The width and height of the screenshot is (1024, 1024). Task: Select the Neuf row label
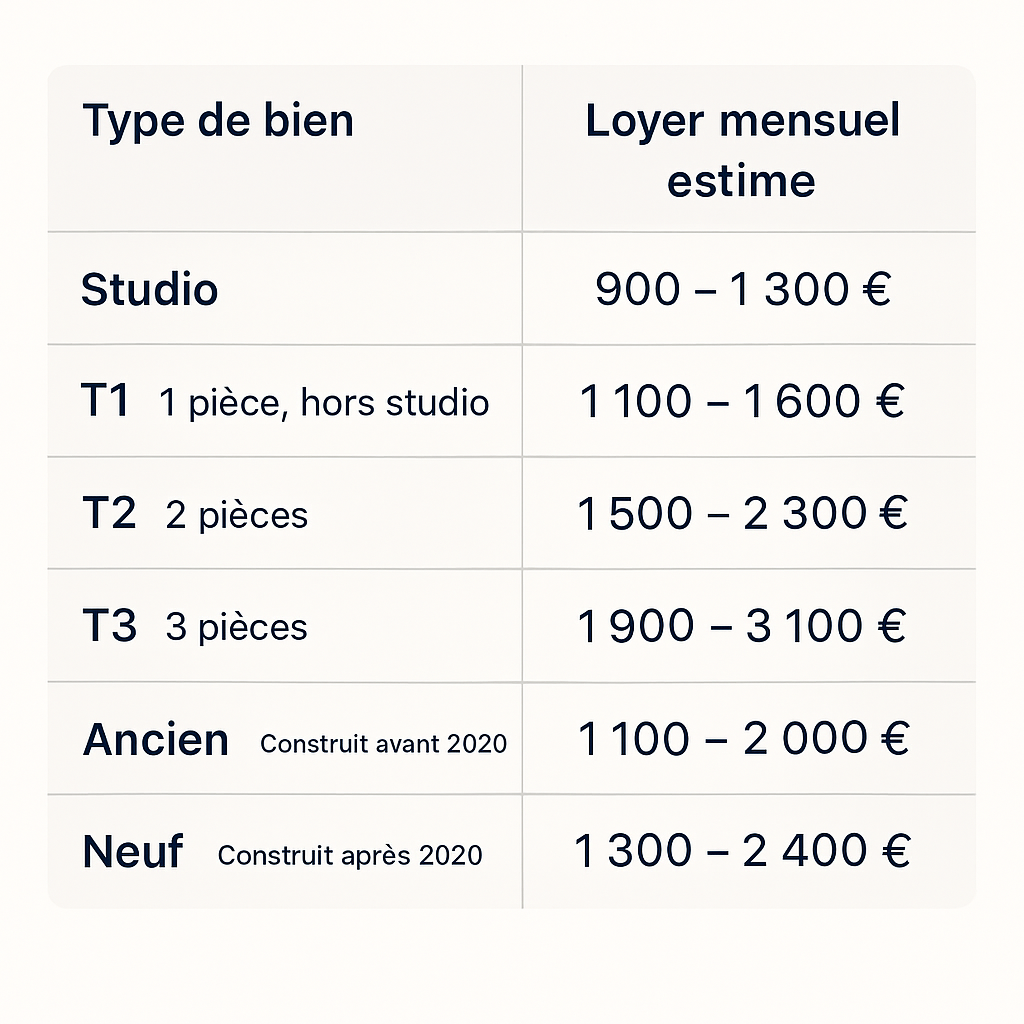pos(133,852)
